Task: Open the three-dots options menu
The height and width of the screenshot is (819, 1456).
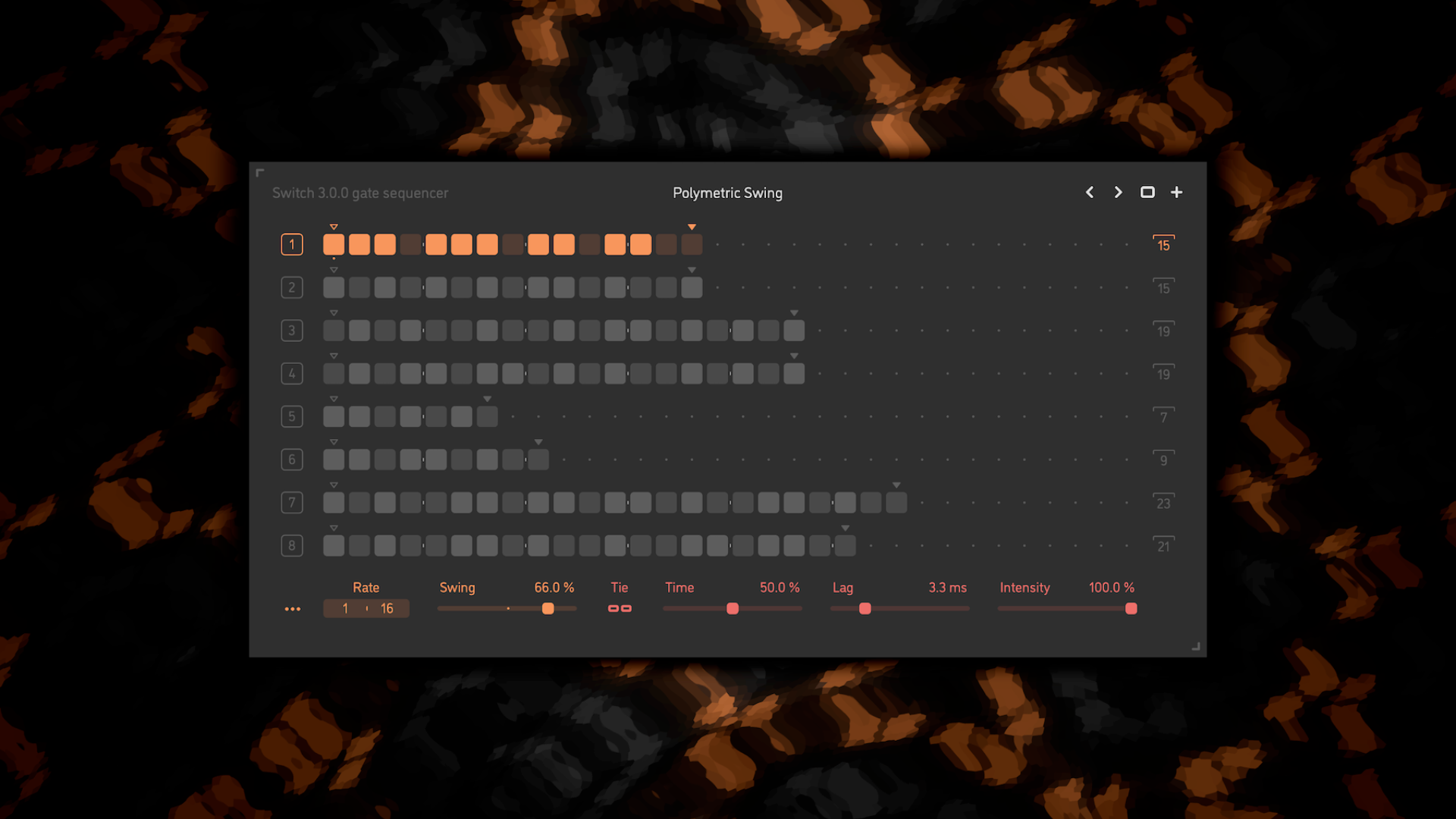Action: (293, 609)
